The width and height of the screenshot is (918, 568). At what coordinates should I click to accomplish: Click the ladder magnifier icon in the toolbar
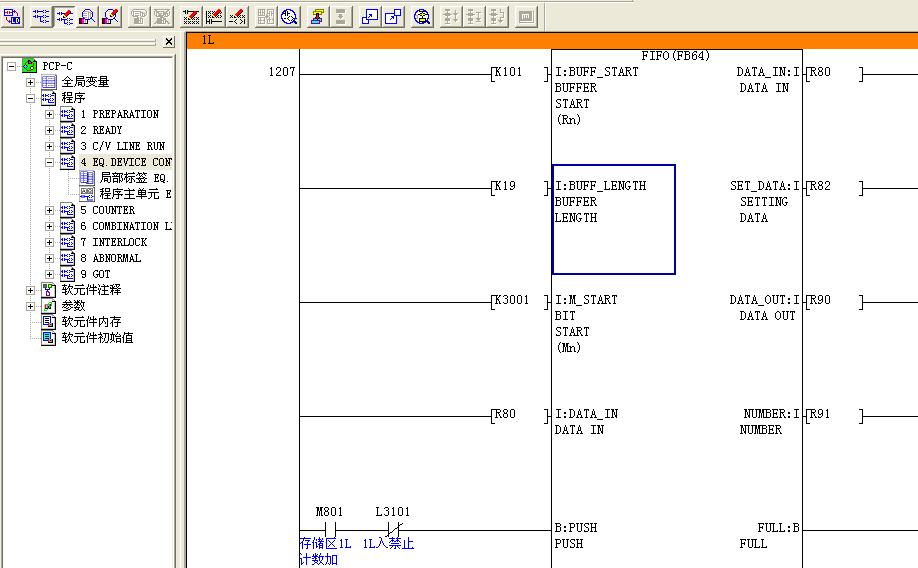(x=87, y=16)
